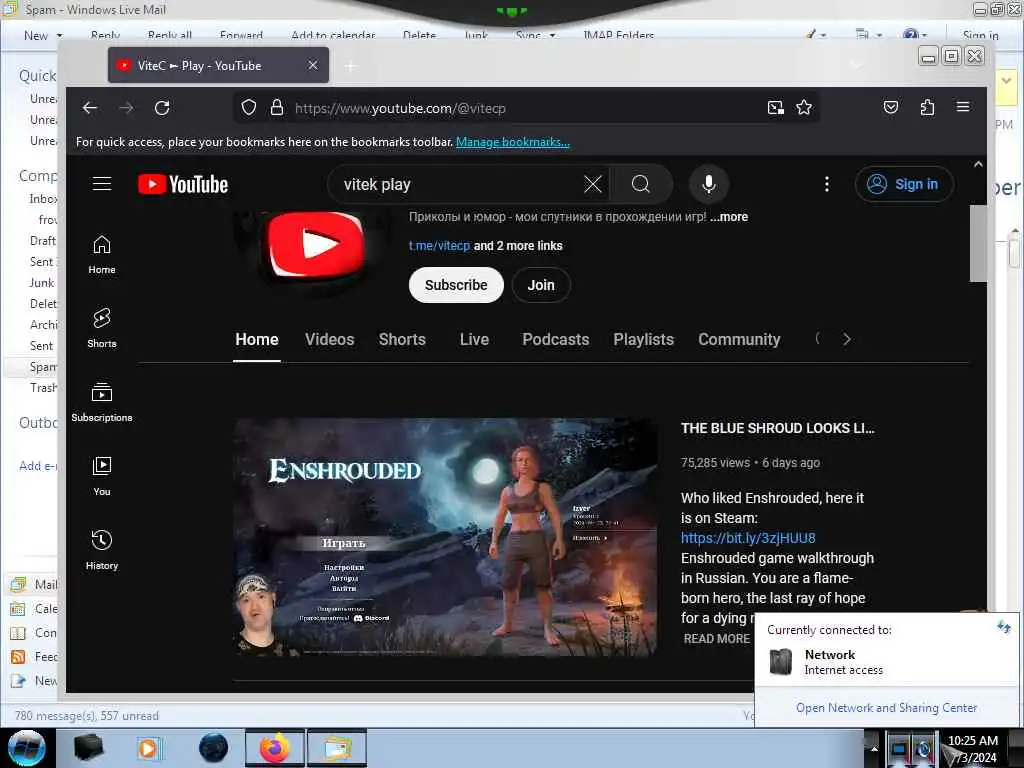Open the media player taskbar icon

pyautogui.click(x=148, y=748)
